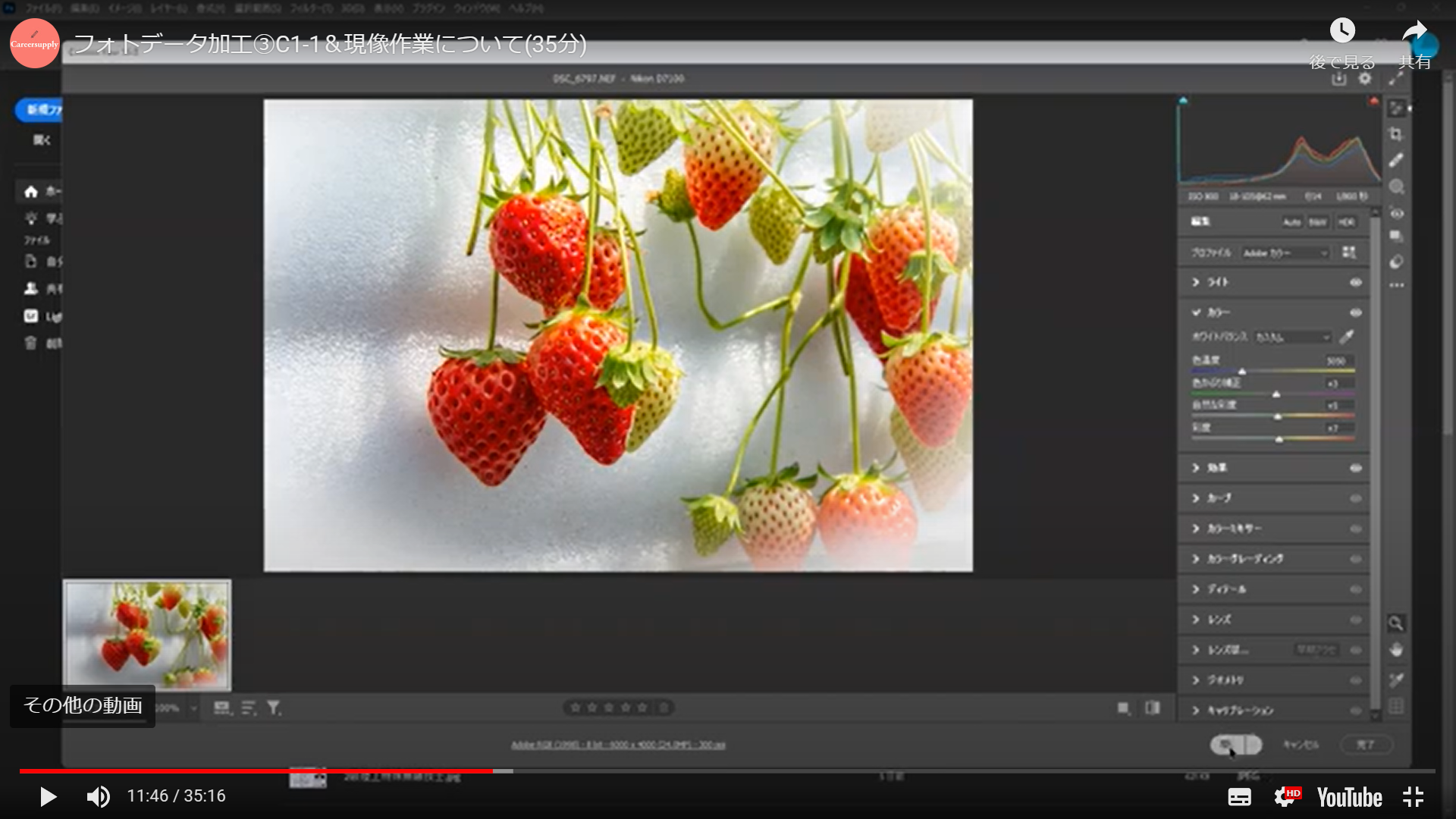Toggle before/after comparison view icon
This screenshot has width=1456, height=819.
tap(1152, 708)
